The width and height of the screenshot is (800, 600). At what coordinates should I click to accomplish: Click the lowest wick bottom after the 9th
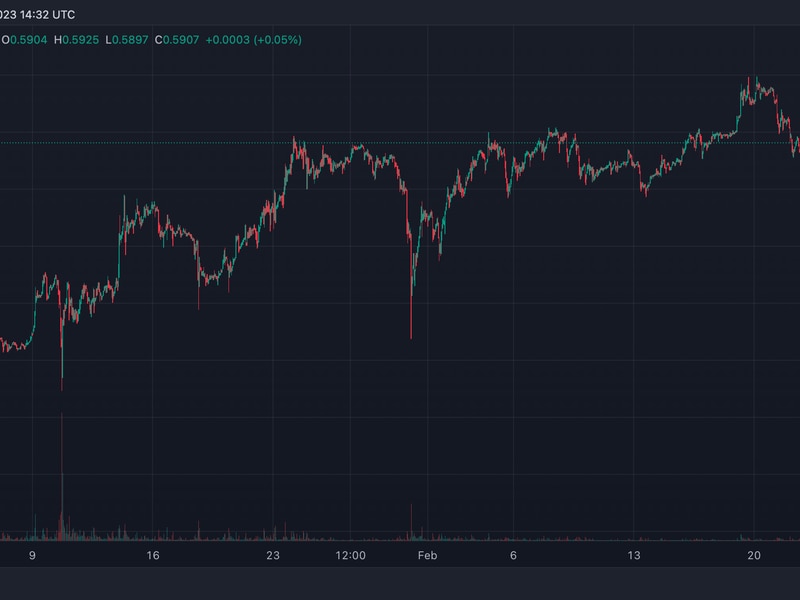(62, 385)
